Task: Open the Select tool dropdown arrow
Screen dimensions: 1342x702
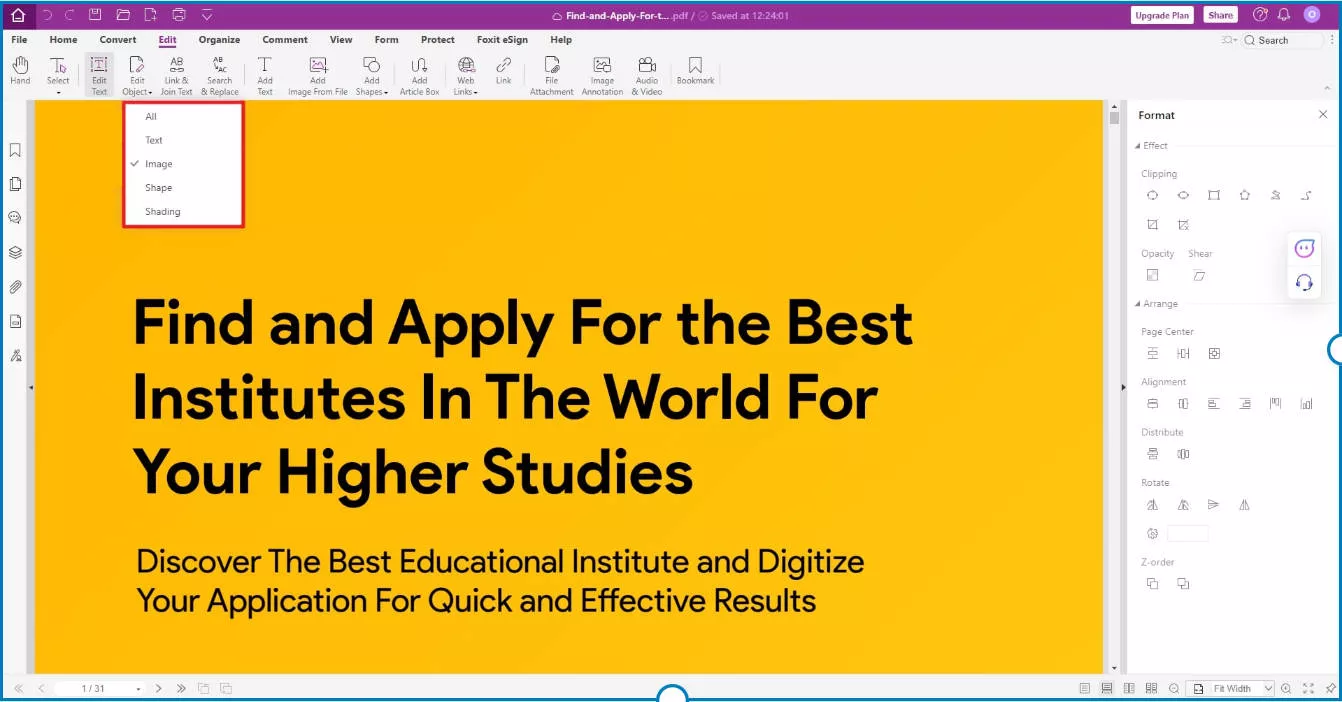Action: coord(58,93)
